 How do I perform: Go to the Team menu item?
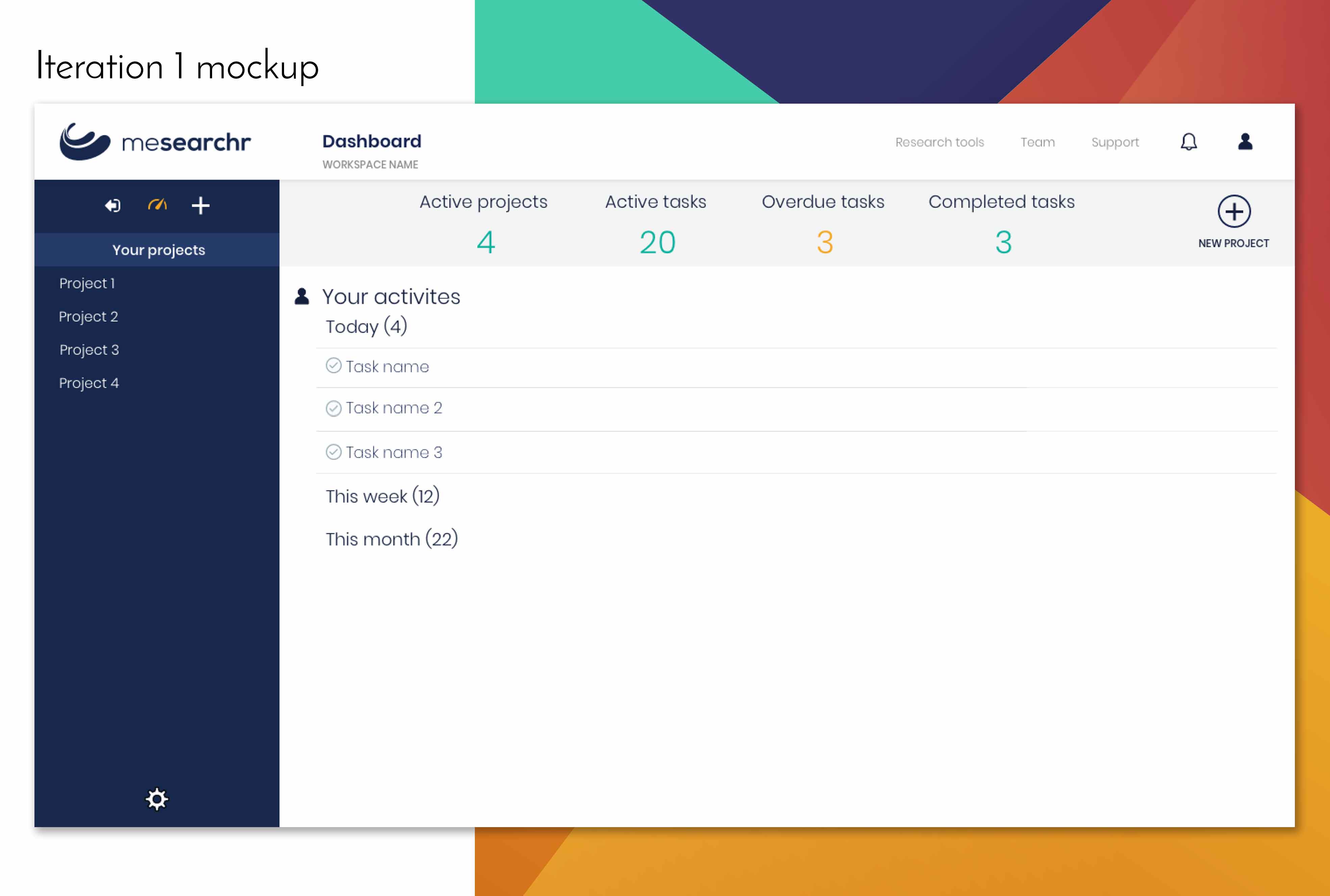pos(1038,142)
